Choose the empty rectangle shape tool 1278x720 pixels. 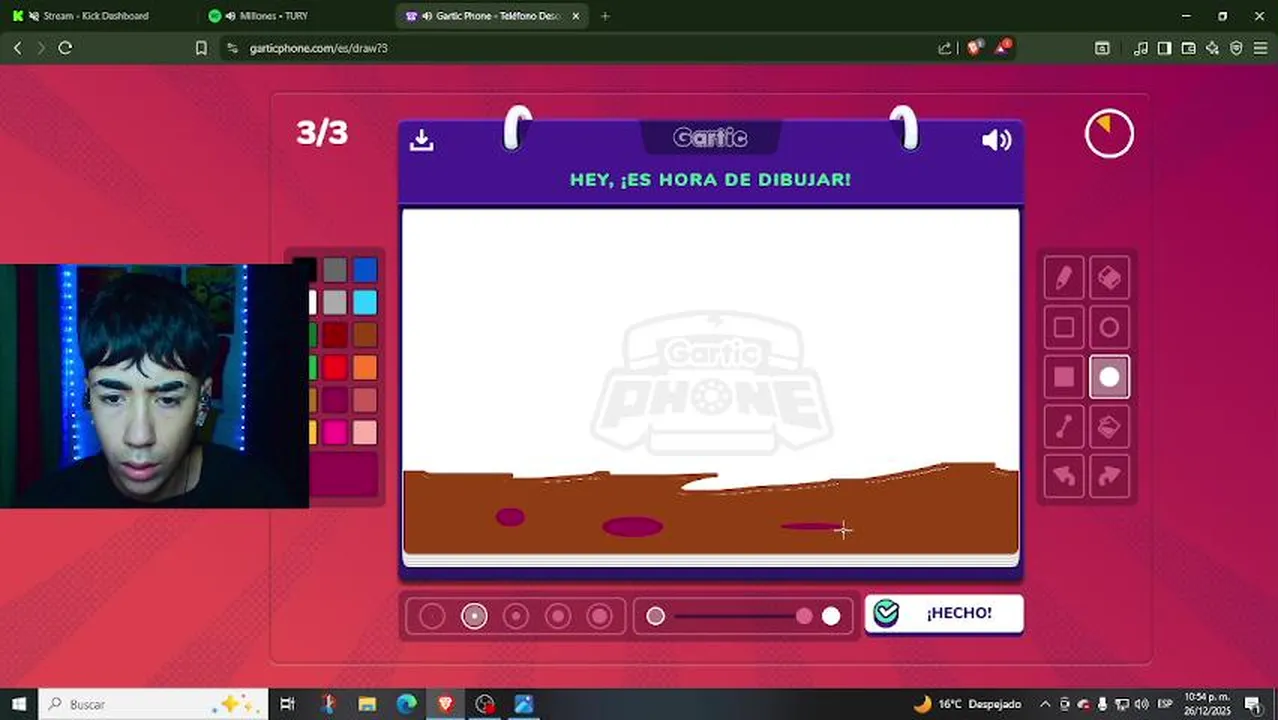tap(1064, 328)
